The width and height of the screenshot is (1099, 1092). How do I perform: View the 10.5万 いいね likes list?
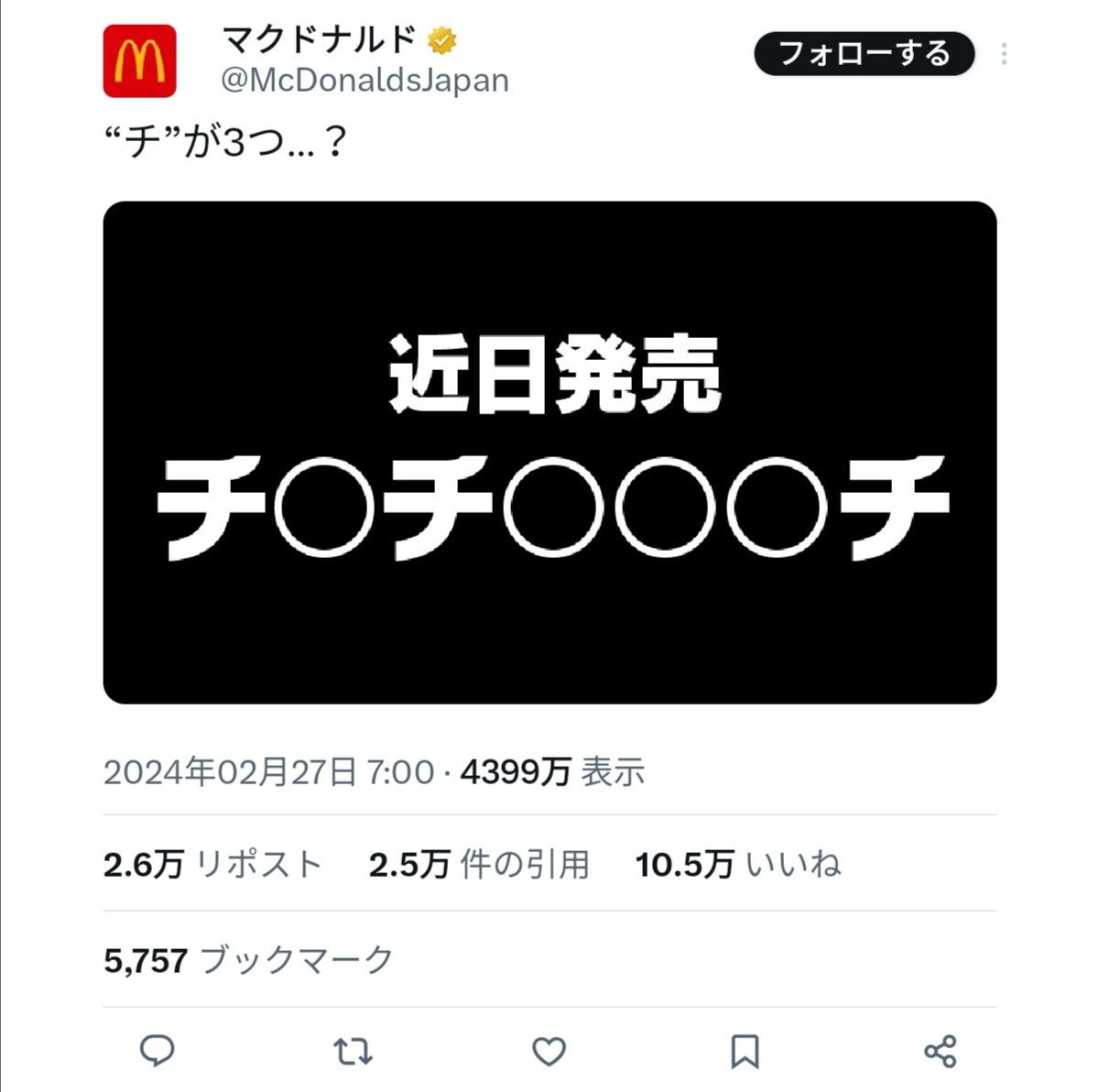pyautogui.click(x=738, y=864)
